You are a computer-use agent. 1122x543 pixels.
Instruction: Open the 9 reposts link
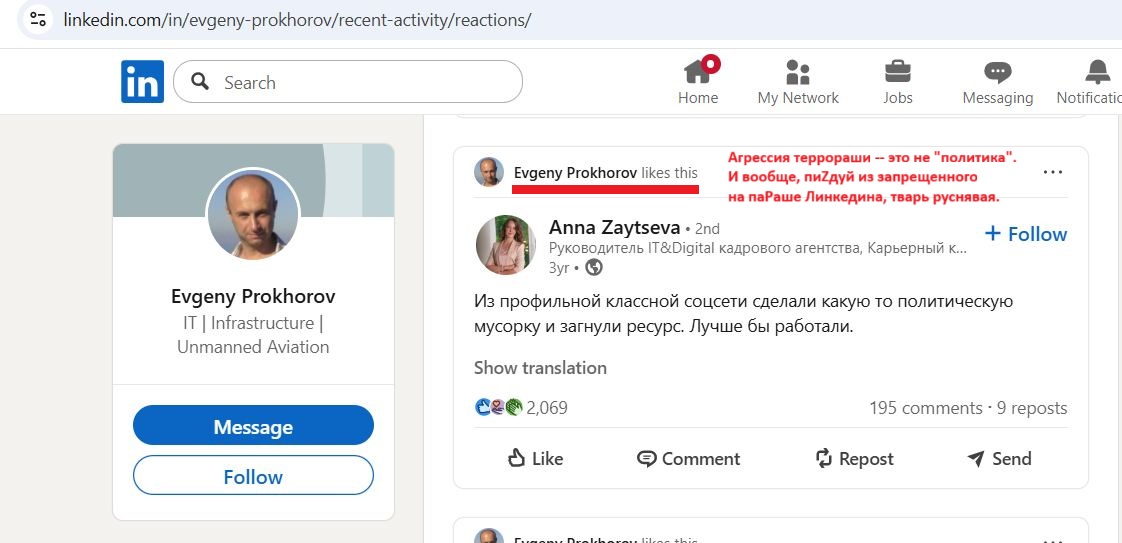click(x=1032, y=408)
